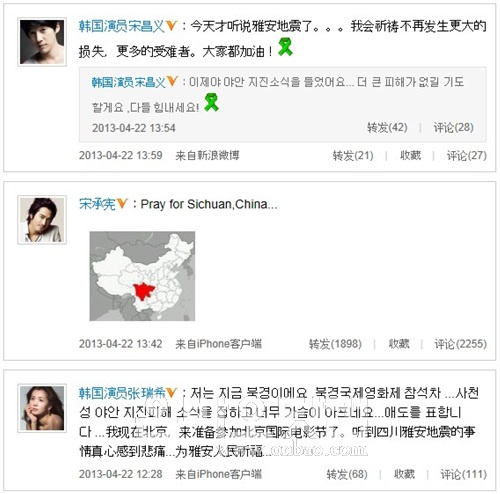Click the verified V badge next to 宋承宪

point(122,203)
